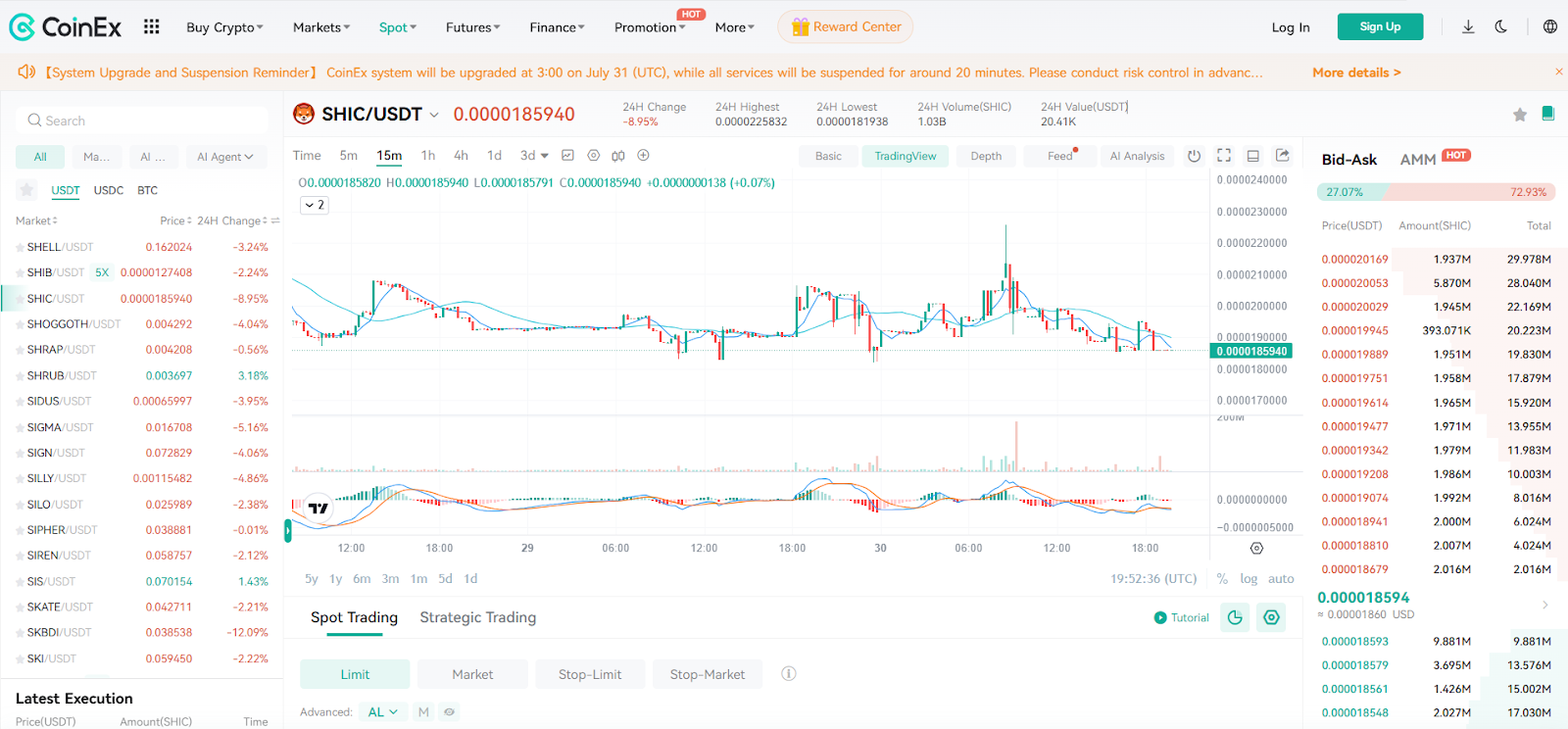Open the AL advanced order dropdown
Screen dimensions: 1568x729
[383, 712]
